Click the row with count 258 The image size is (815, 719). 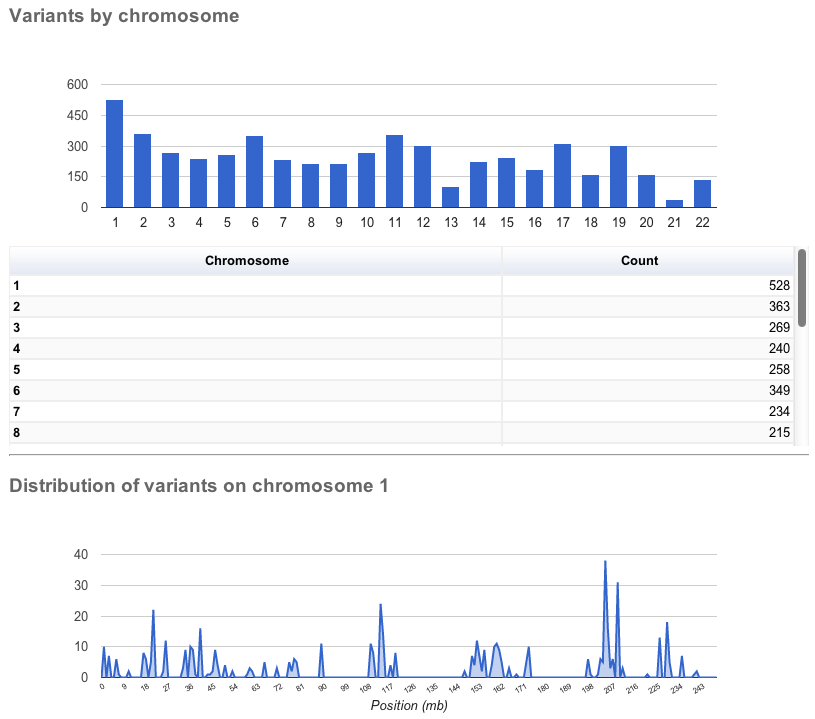pos(401,370)
